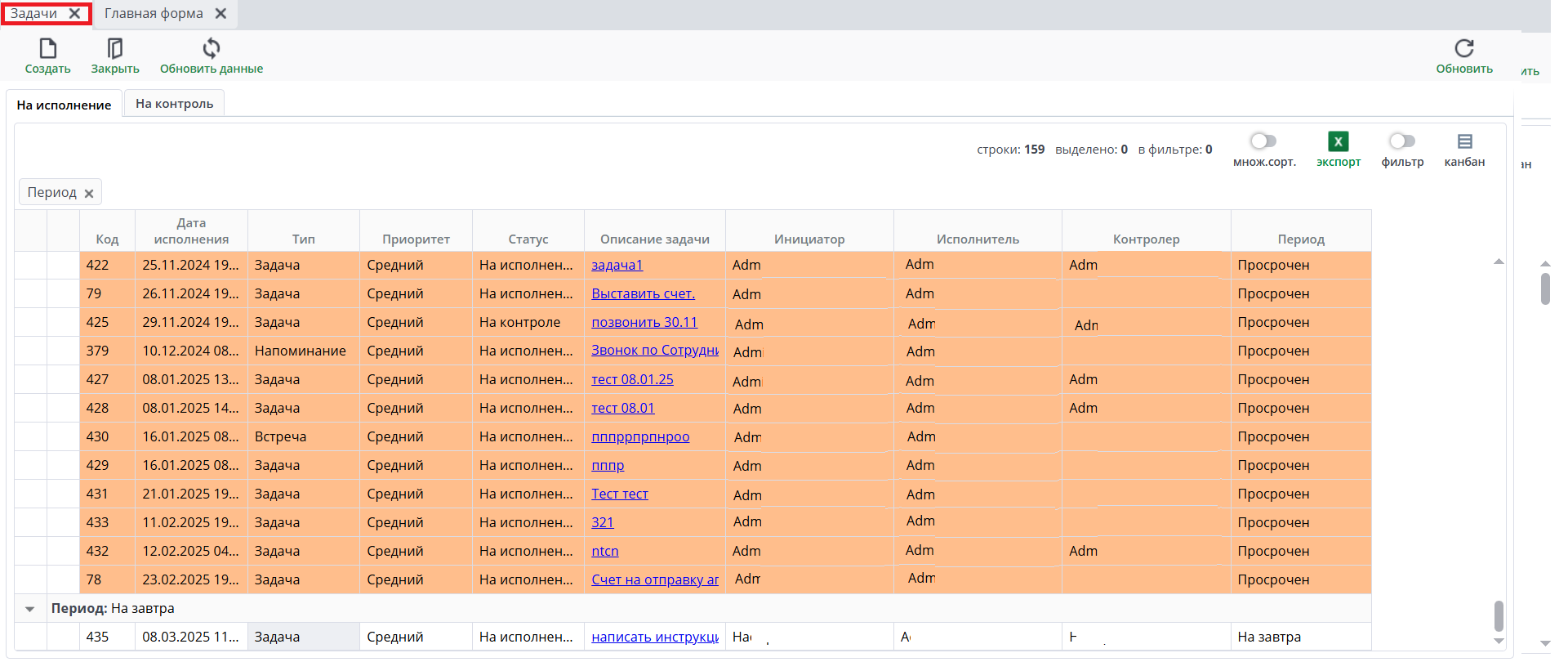This screenshot has width=1568, height=662.
Task: Export the table using the Excel icon
Action: tap(1338, 142)
